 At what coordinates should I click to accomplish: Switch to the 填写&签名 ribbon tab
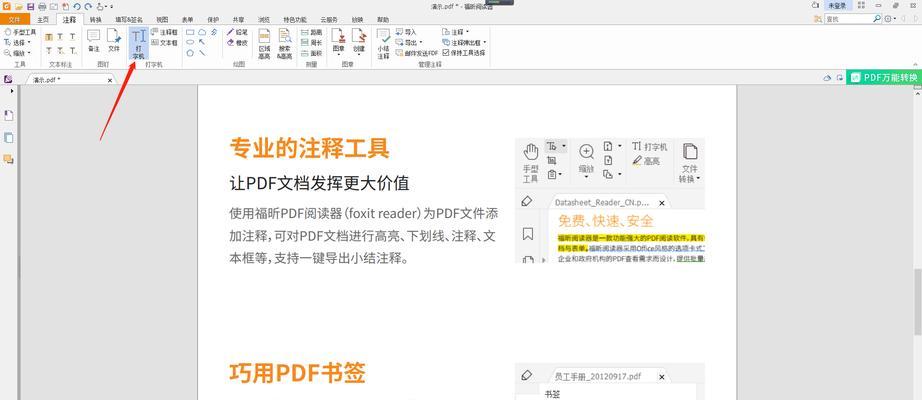[x=129, y=19]
